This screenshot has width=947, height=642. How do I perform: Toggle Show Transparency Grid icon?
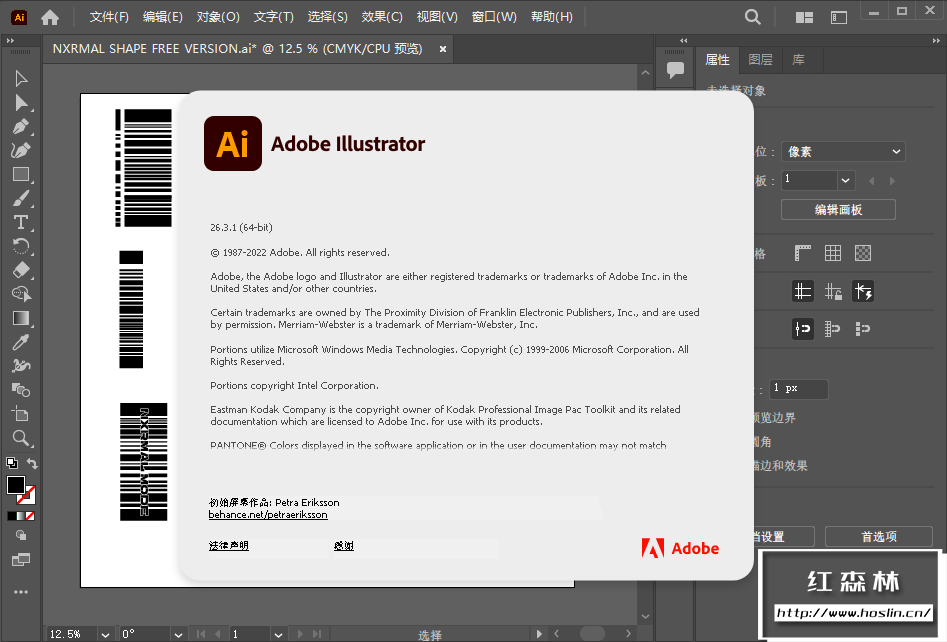point(863,253)
